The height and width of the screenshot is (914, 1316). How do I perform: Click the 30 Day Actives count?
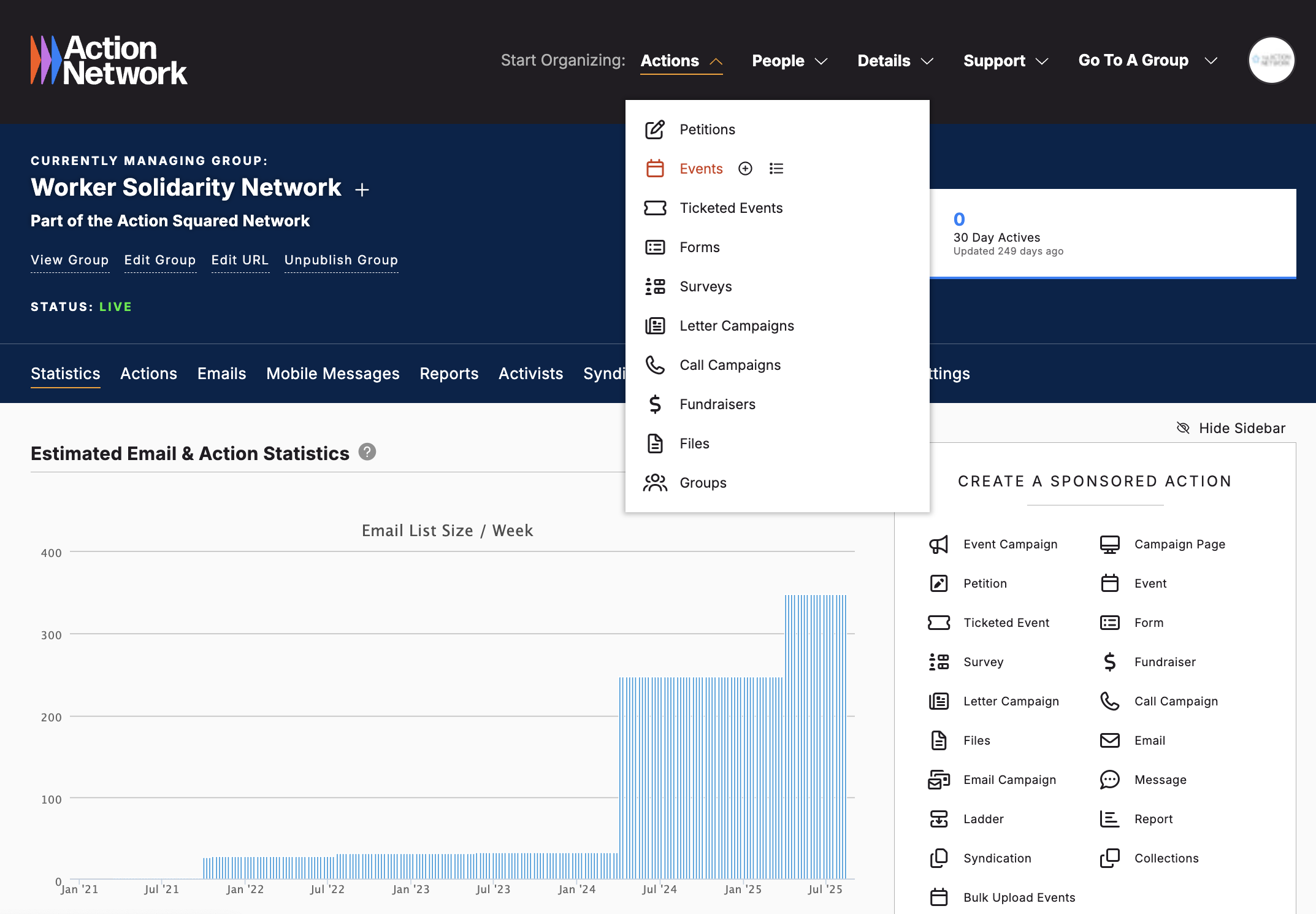click(x=959, y=219)
